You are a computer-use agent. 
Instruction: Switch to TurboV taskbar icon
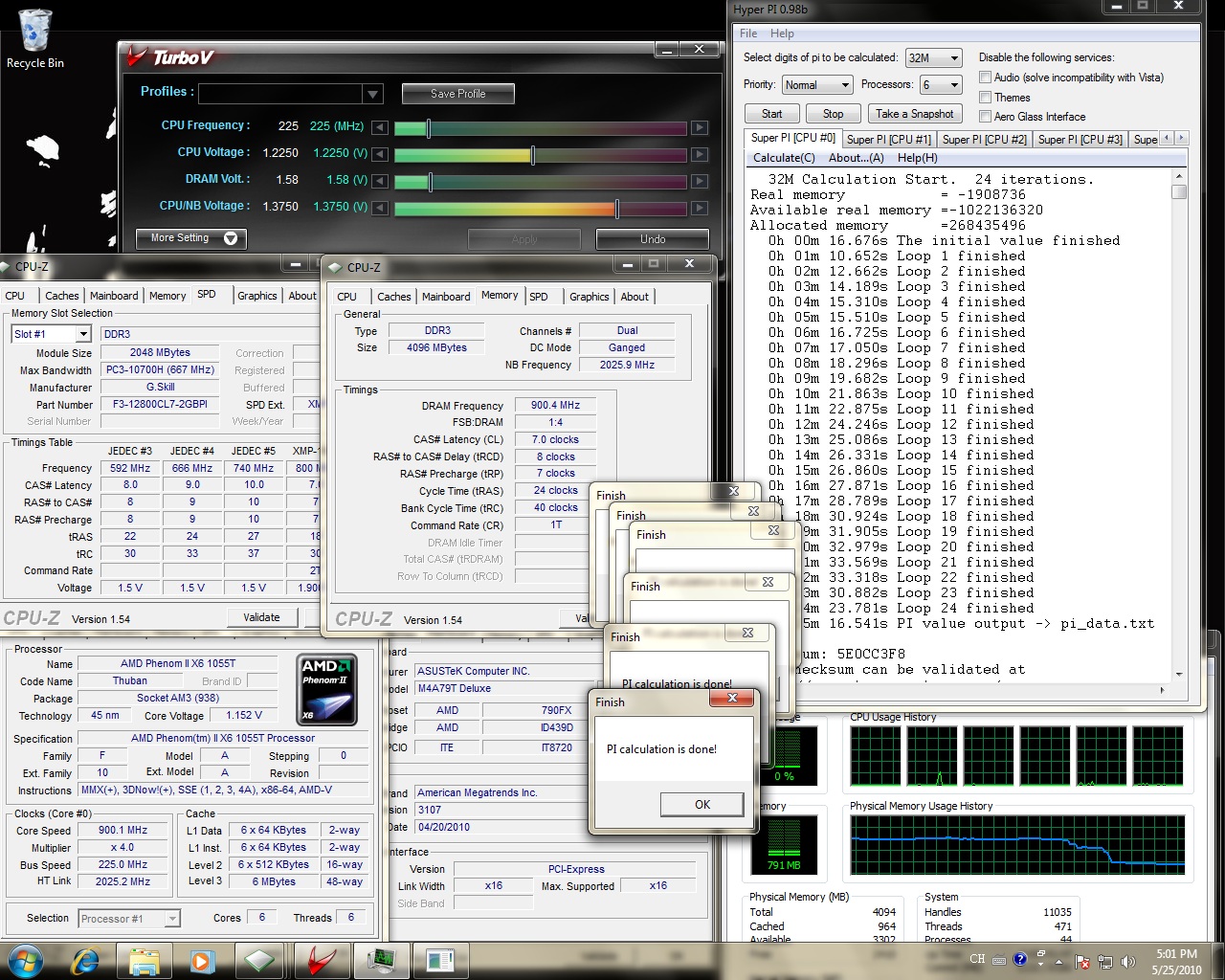tap(321, 960)
